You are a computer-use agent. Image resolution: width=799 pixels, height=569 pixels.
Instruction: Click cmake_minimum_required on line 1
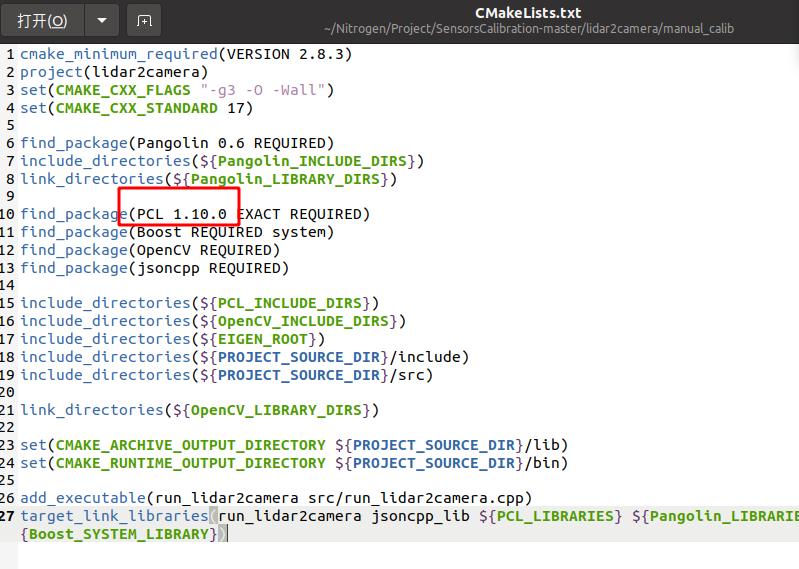point(119,54)
